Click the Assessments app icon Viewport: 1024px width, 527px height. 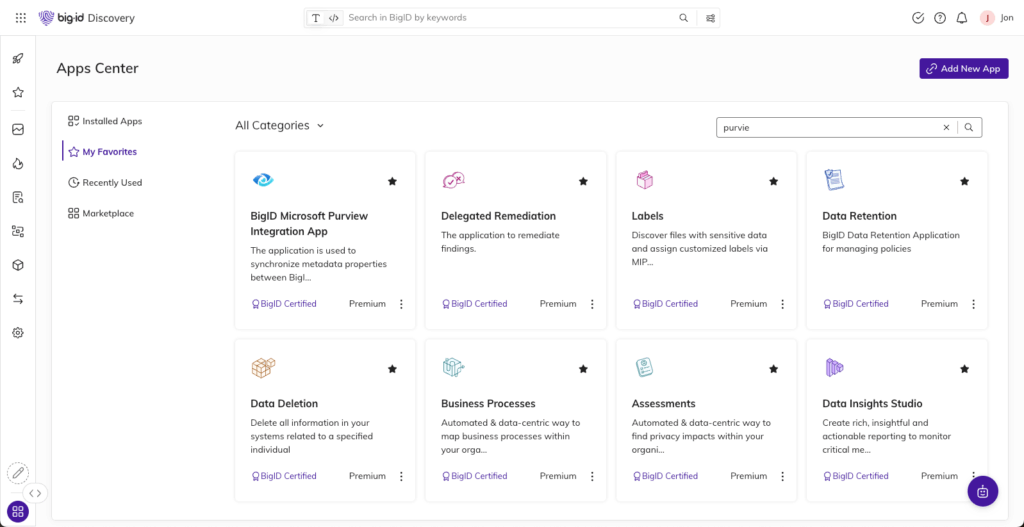click(x=645, y=368)
